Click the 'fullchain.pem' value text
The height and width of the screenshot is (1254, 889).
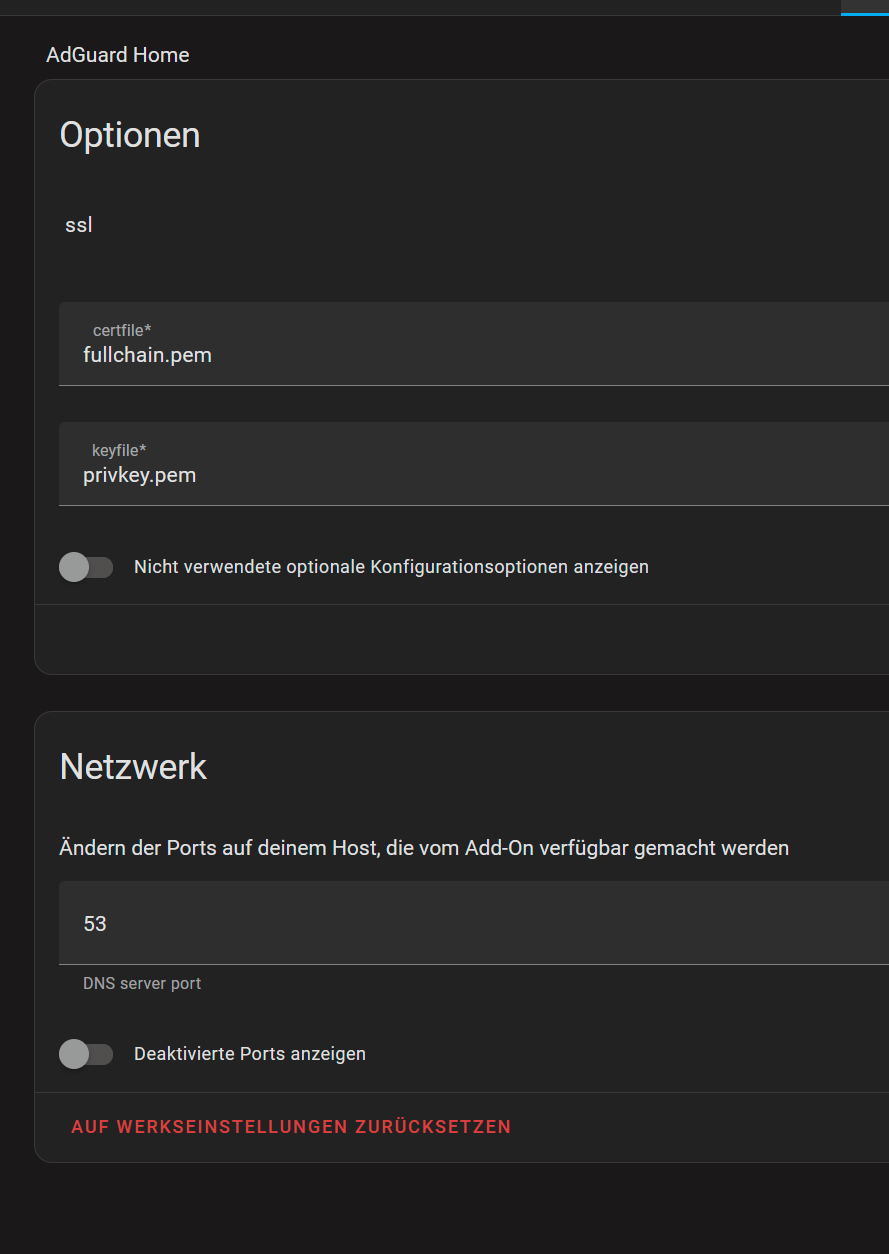coord(147,355)
